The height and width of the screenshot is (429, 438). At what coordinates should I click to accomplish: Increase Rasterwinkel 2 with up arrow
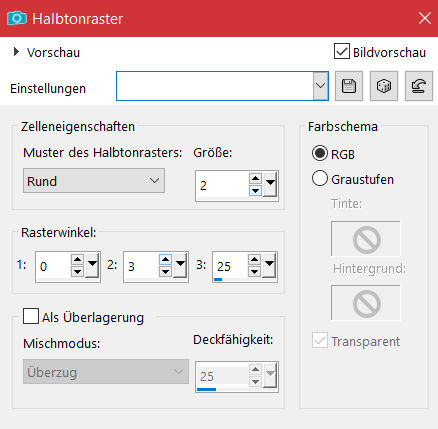(x=165, y=260)
